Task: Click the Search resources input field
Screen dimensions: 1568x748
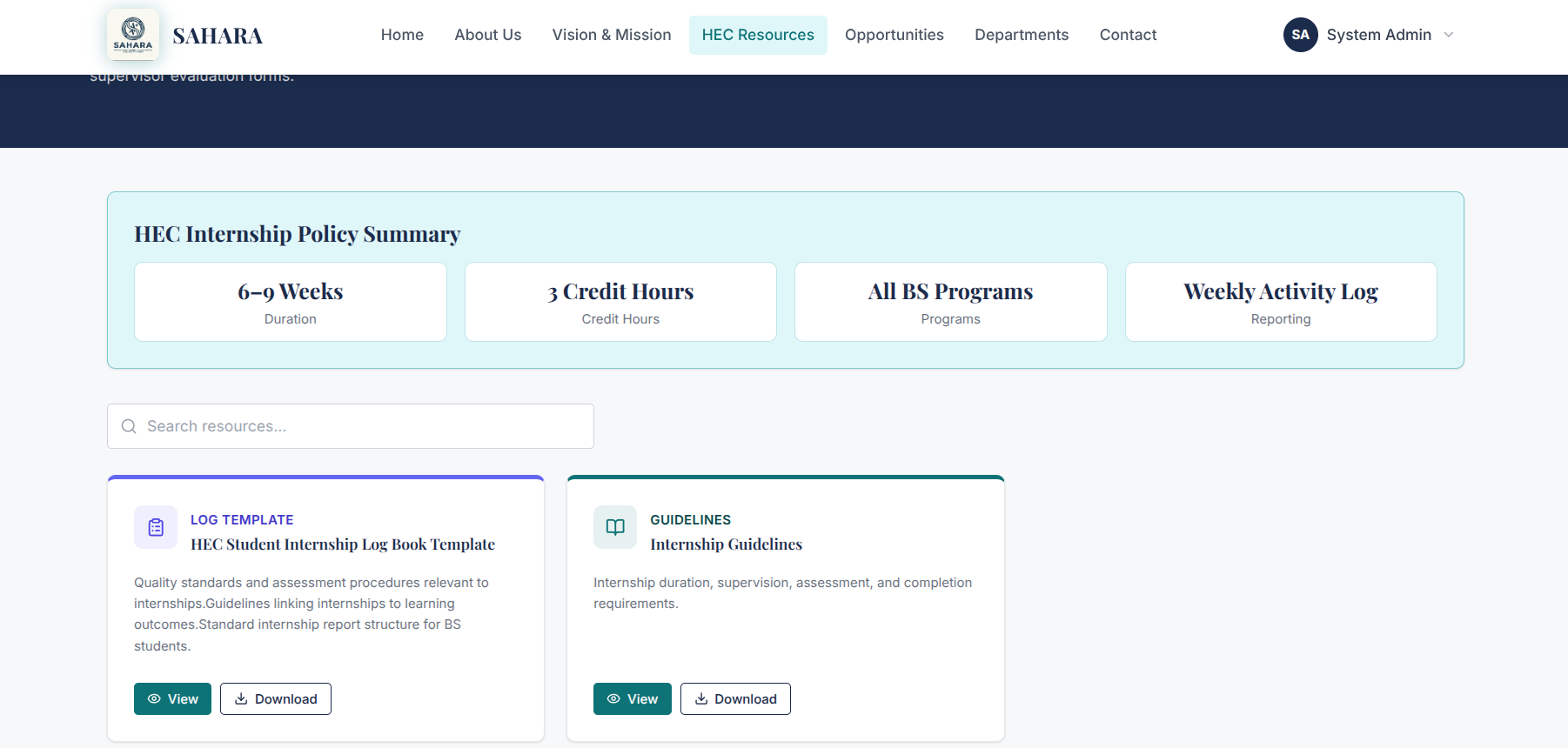Action: pyautogui.click(x=351, y=426)
